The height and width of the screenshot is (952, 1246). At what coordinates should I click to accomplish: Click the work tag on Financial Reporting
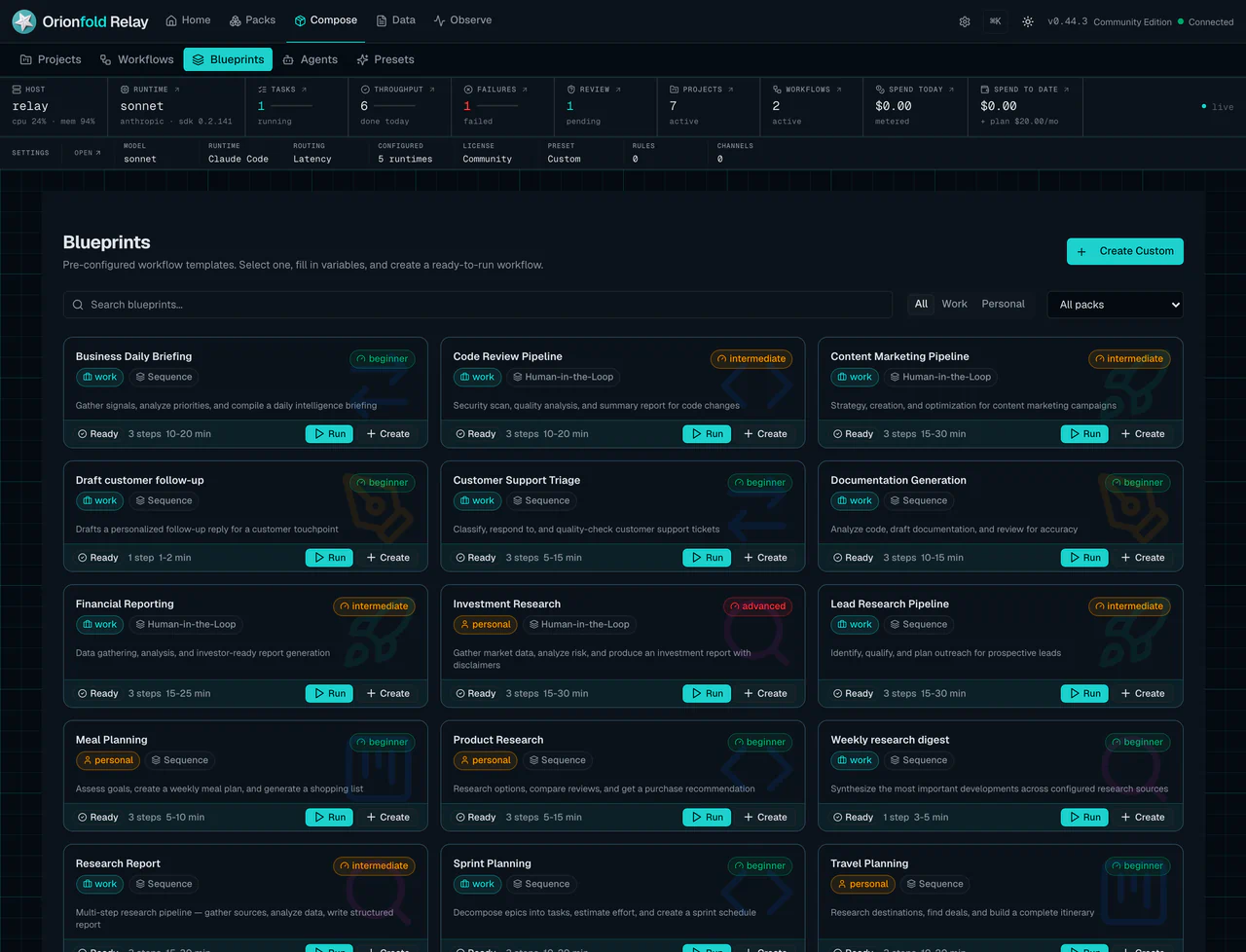click(x=100, y=625)
